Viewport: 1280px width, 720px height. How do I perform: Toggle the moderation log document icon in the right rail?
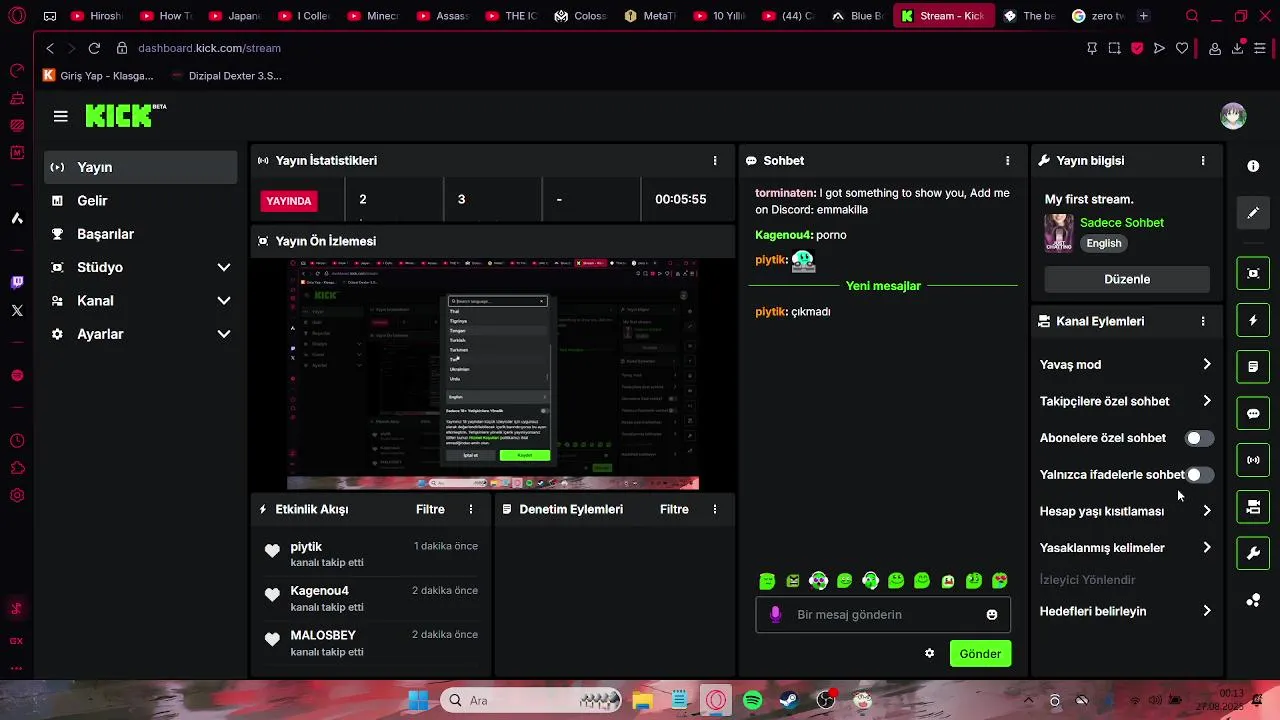1253,367
